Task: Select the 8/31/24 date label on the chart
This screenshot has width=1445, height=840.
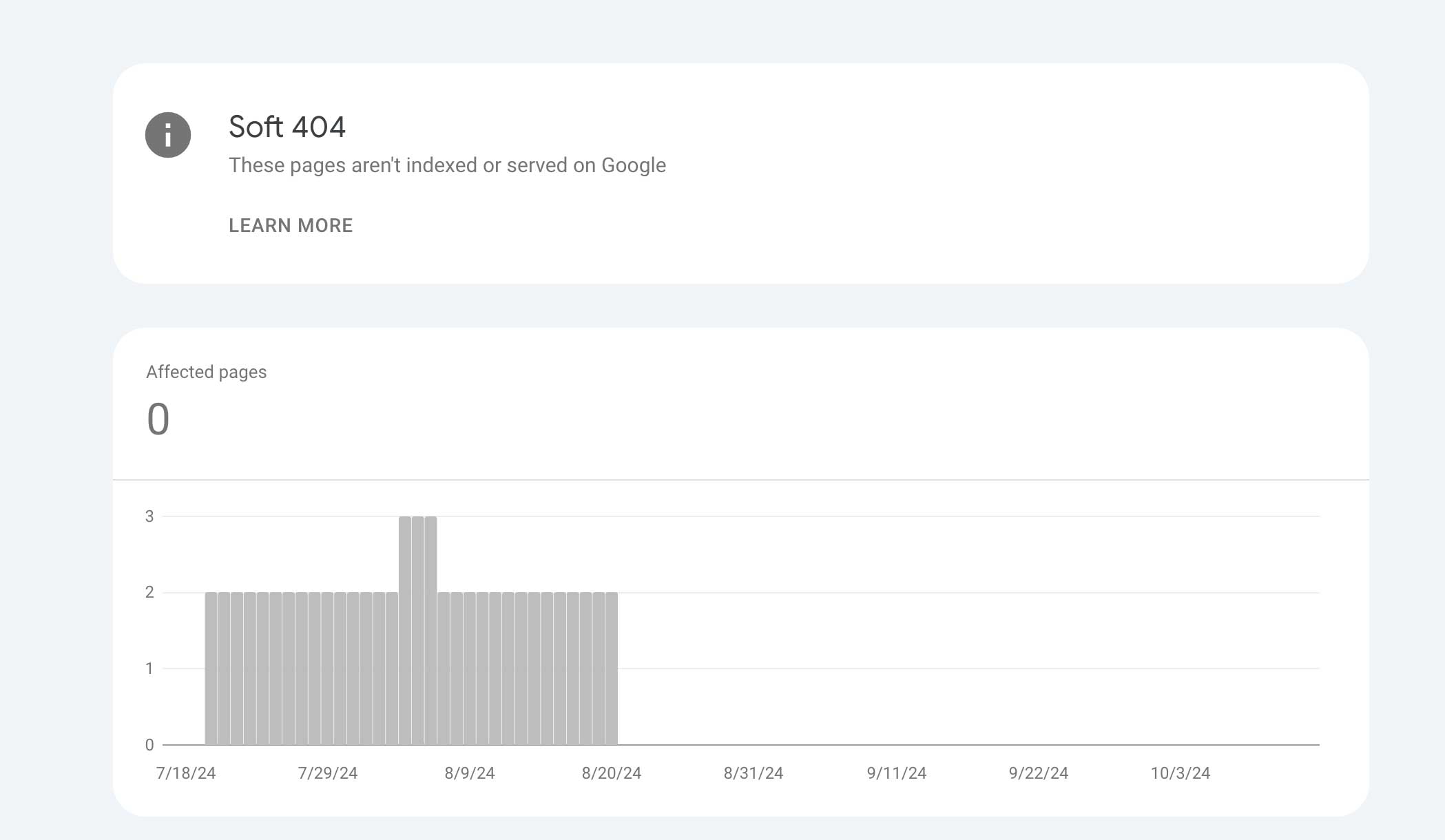Action: [x=753, y=773]
